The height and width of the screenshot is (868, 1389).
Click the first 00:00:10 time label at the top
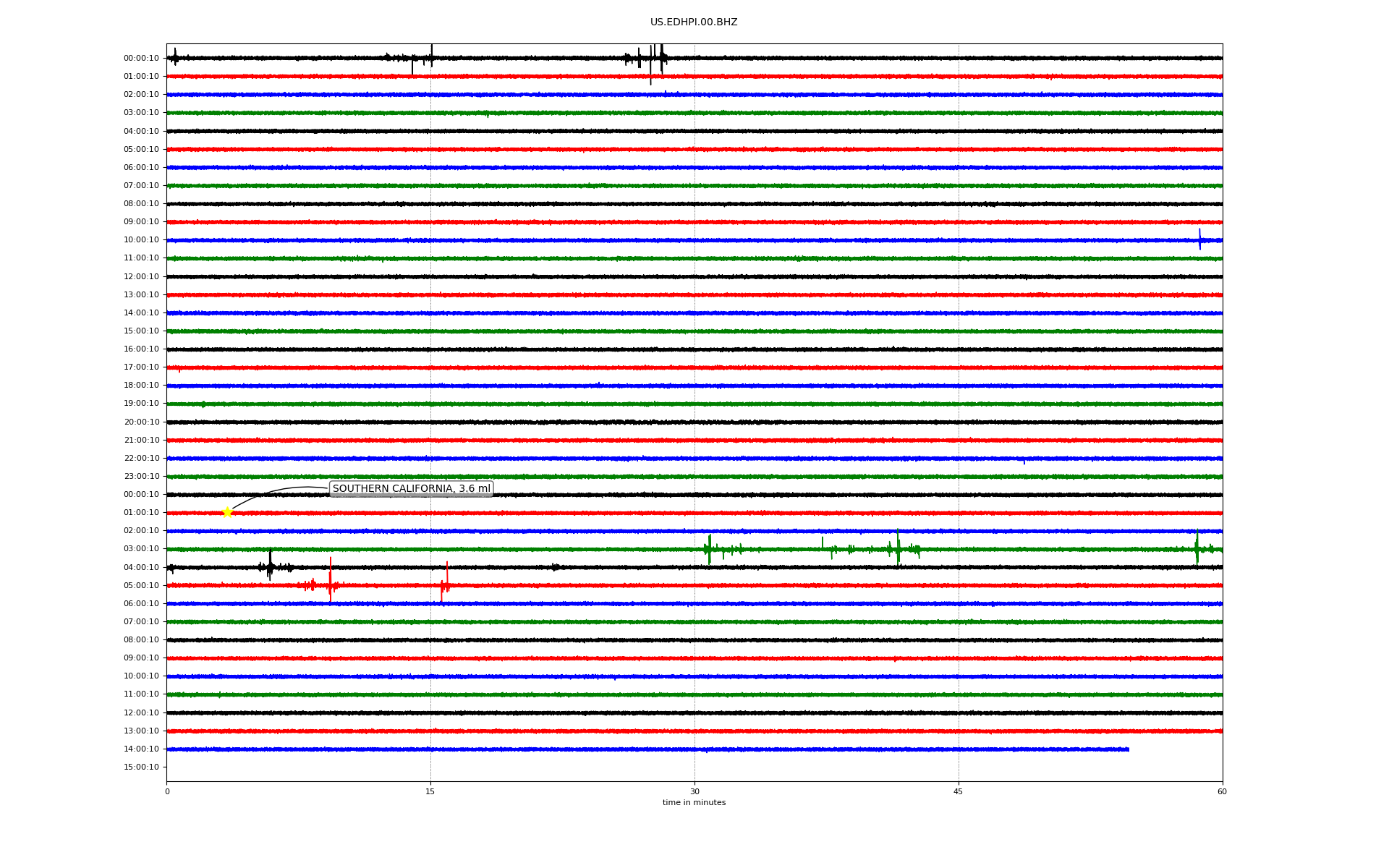[141, 59]
